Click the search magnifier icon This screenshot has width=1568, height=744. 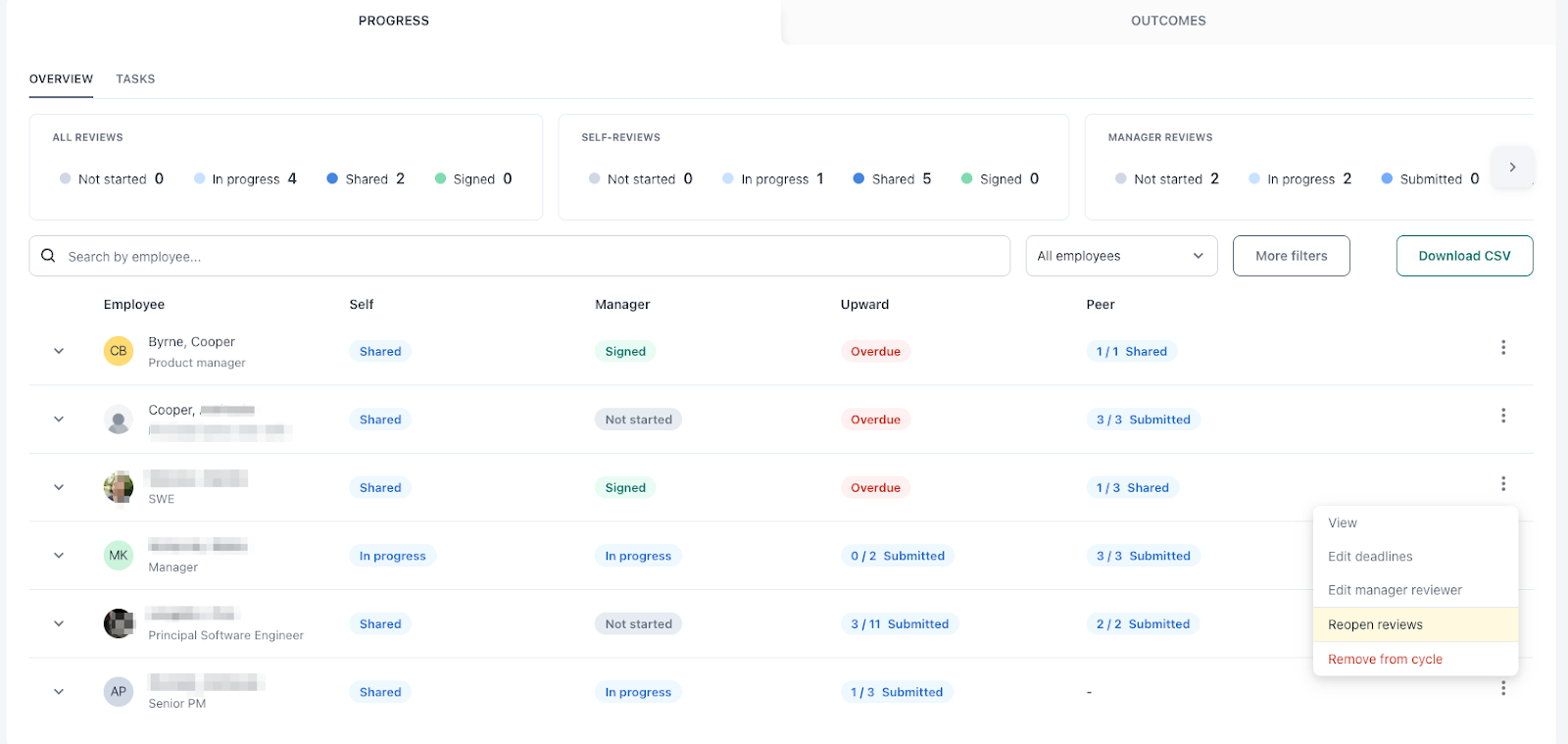coord(48,256)
